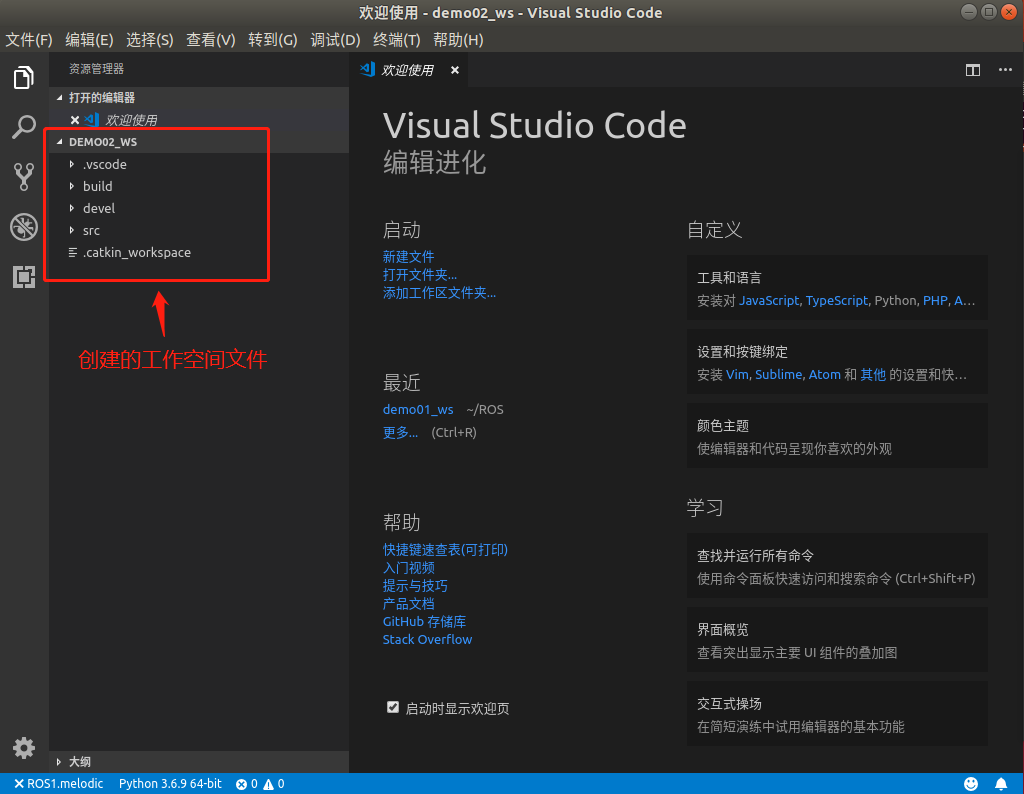Open the notifications bell in the status bar
The width and height of the screenshot is (1024, 794).
(x=1001, y=783)
